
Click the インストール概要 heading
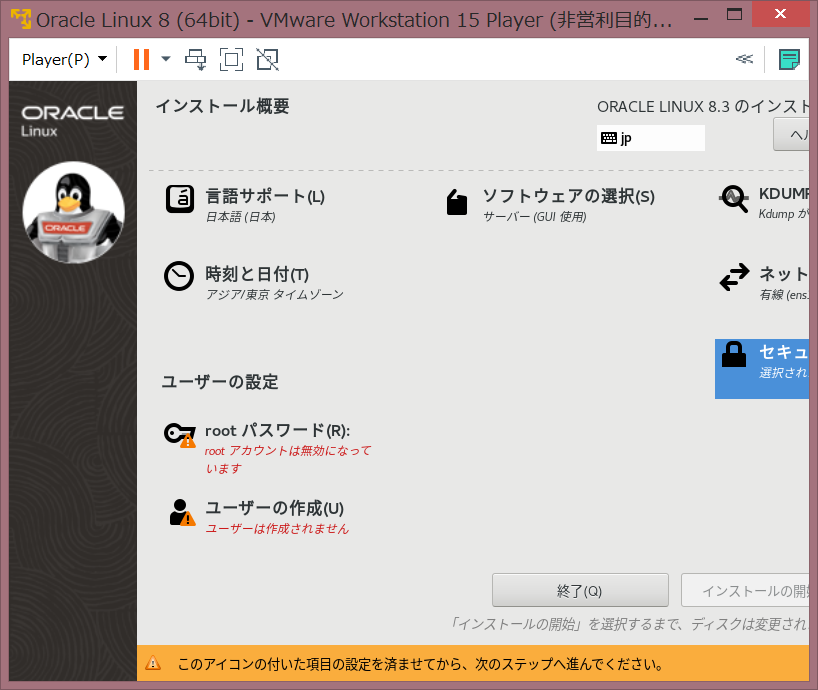[x=223, y=106]
